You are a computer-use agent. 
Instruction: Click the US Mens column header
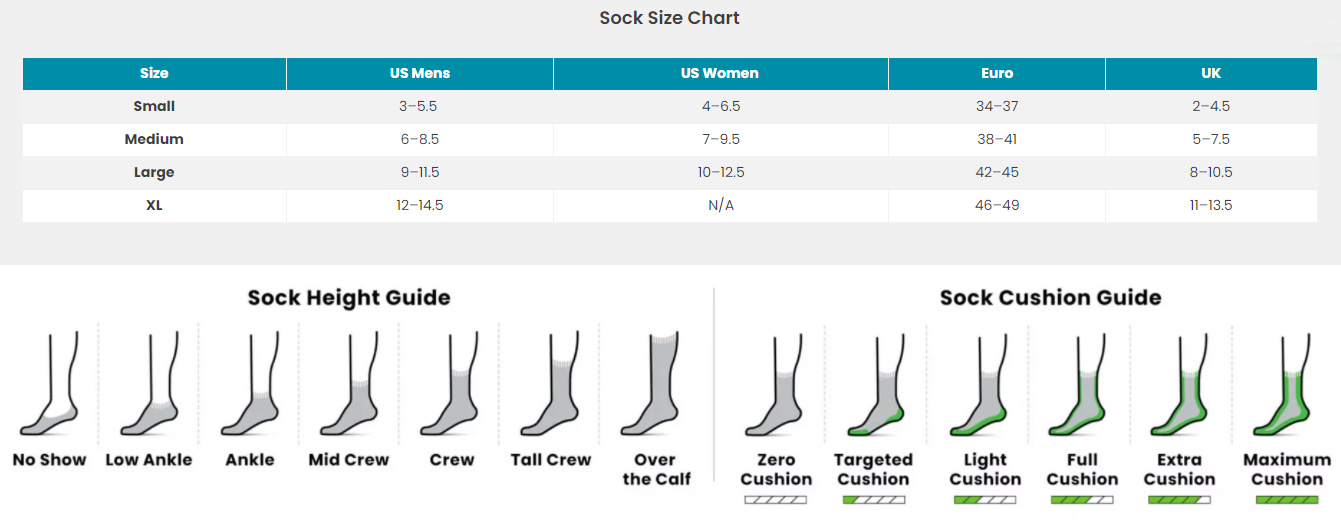pos(420,73)
